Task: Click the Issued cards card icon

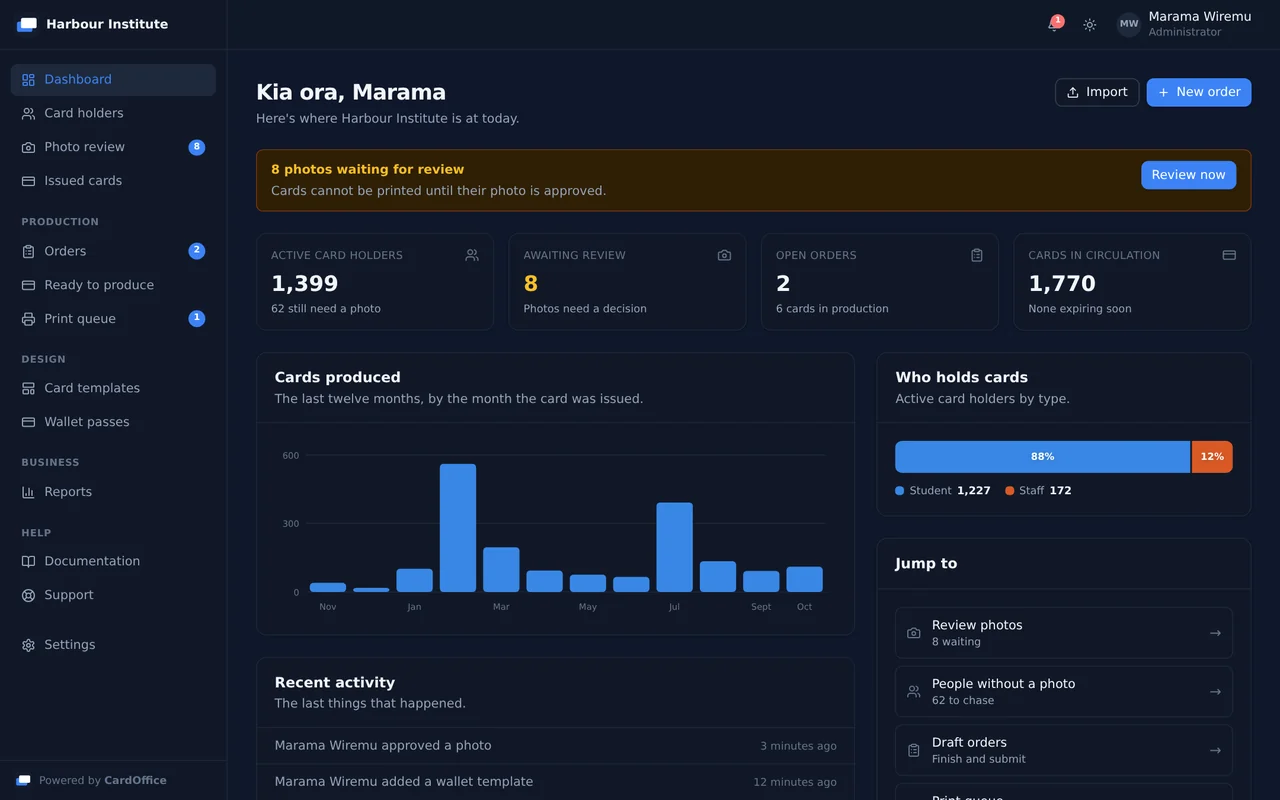Action: pyautogui.click(x=28, y=181)
